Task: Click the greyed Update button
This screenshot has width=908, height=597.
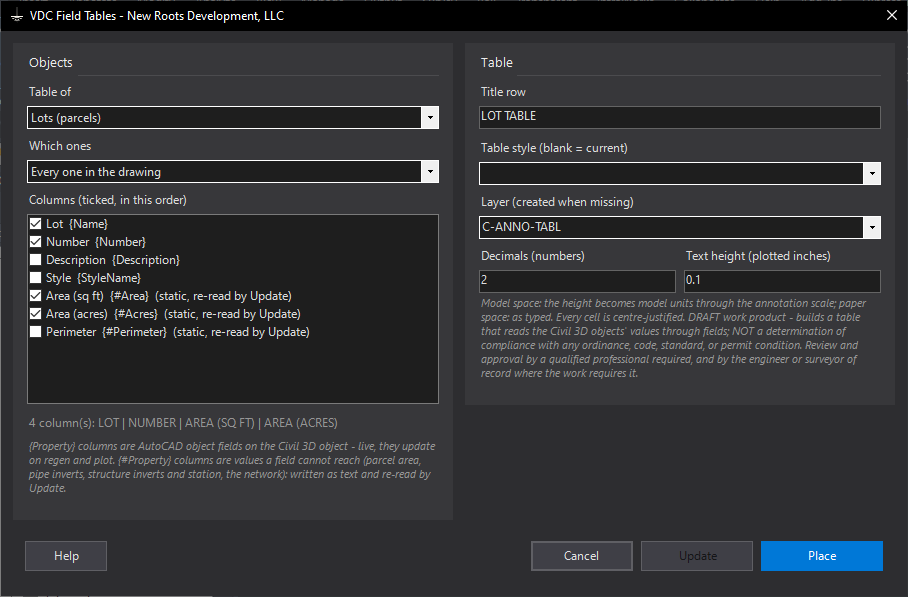Action: (697, 556)
